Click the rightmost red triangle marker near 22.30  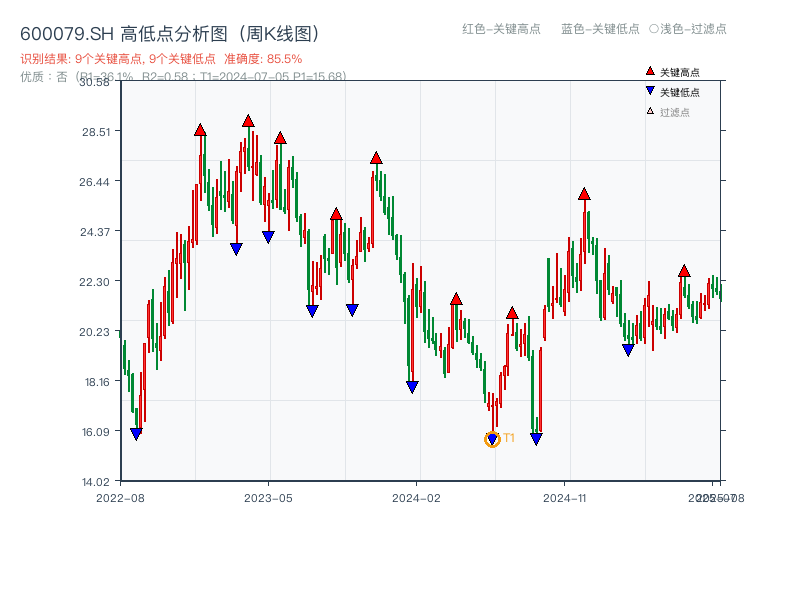(x=685, y=270)
